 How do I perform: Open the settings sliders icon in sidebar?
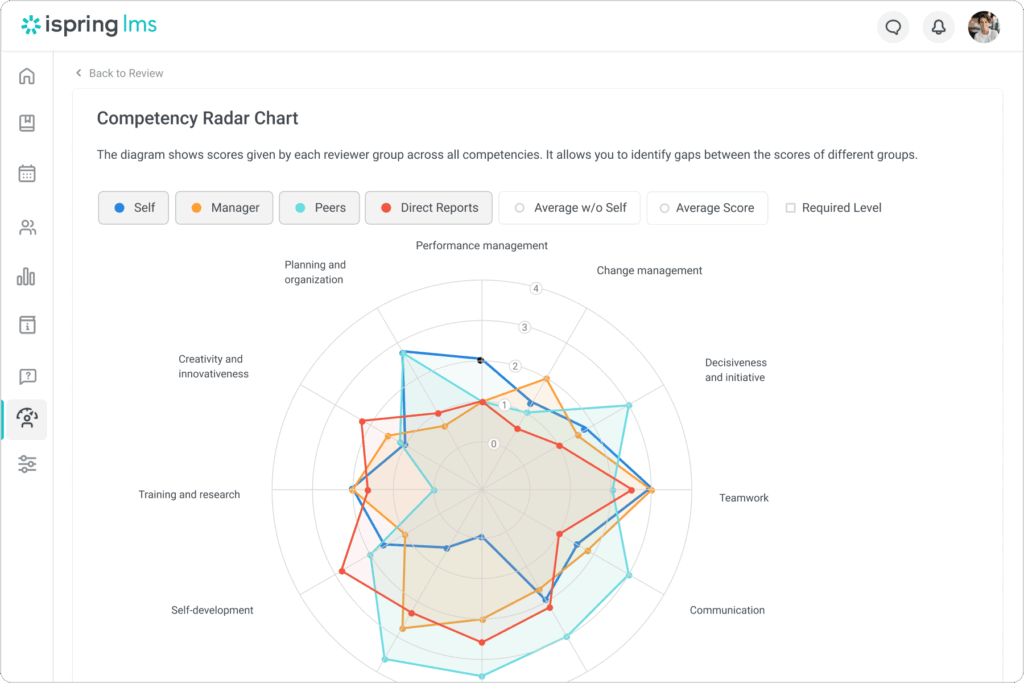coord(27,464)
